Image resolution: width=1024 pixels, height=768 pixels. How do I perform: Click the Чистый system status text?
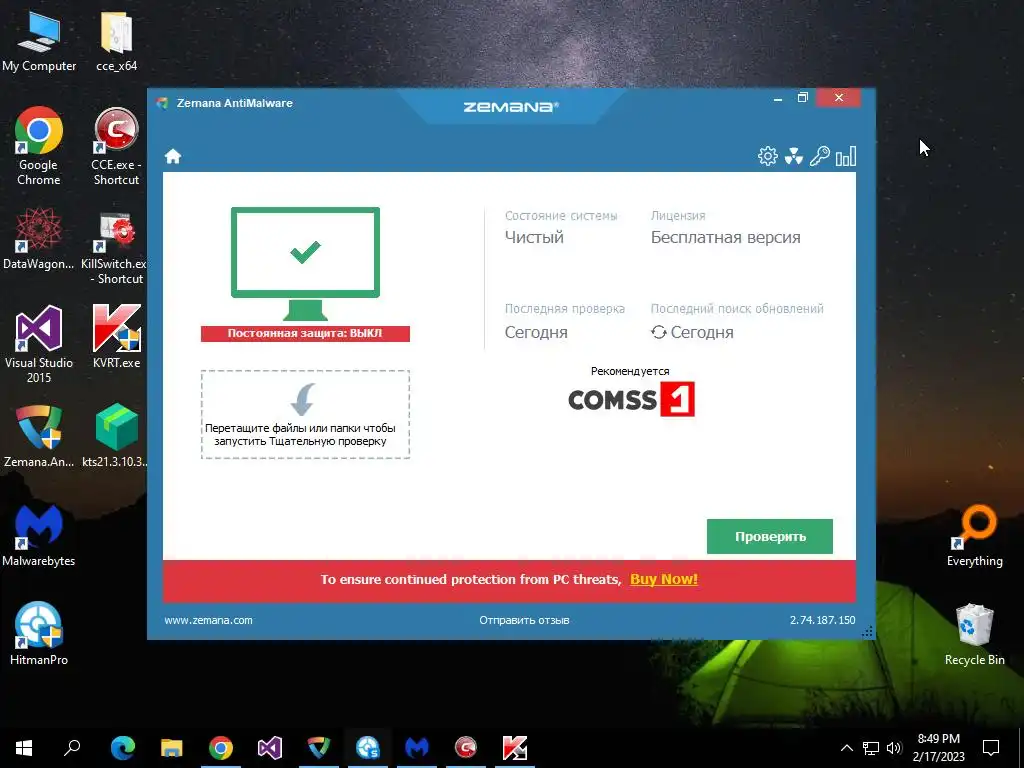[534, 237]
